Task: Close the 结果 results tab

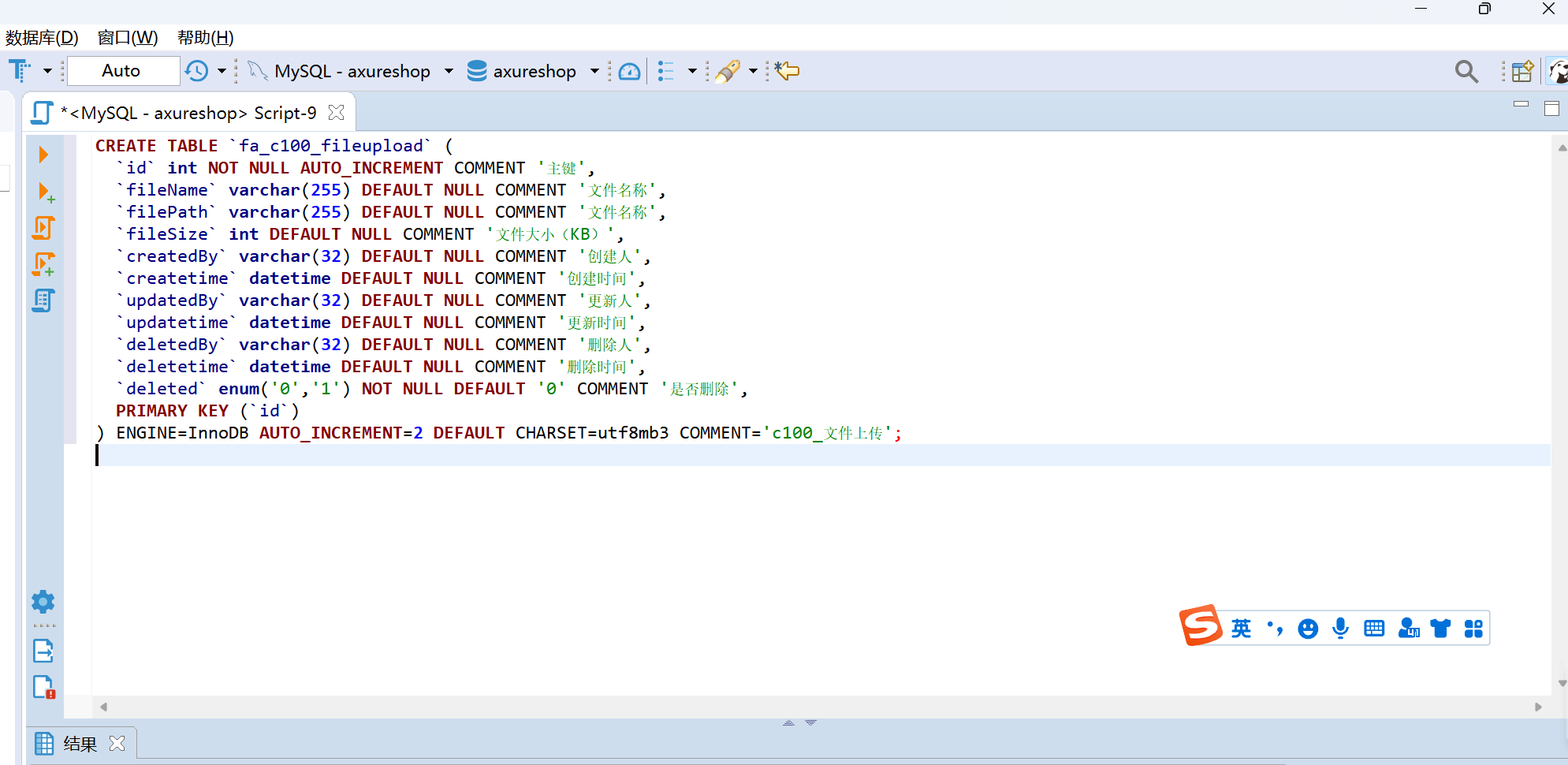Action: 117,743
